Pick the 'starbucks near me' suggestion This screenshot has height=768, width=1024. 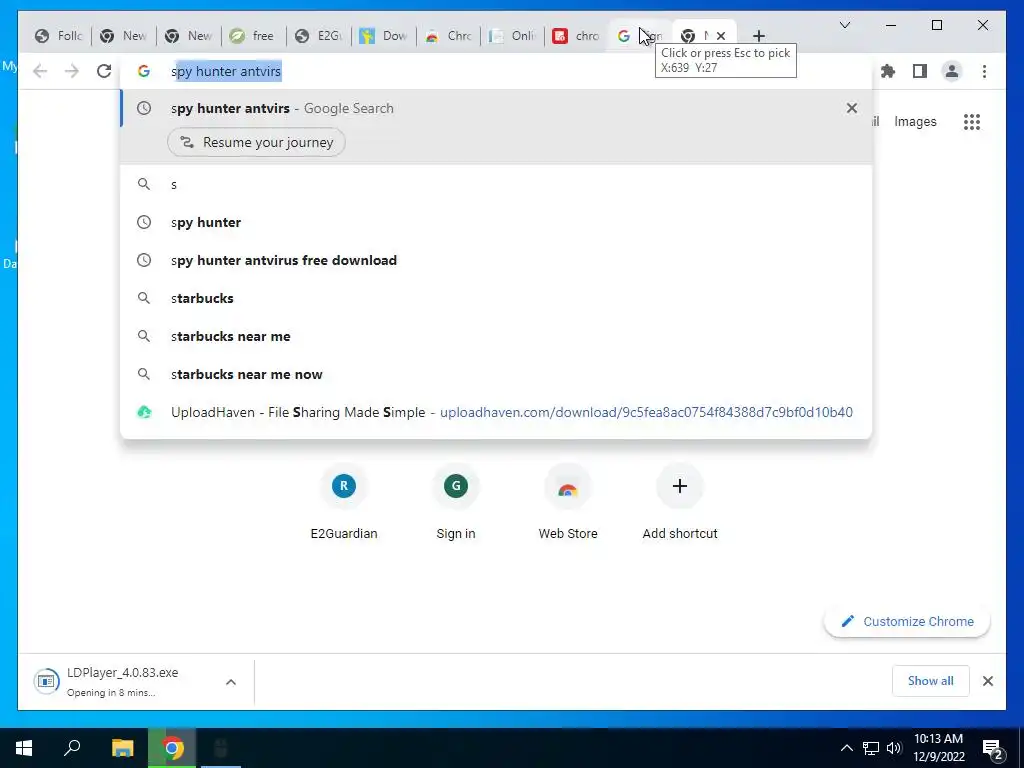tap(496, 336)
